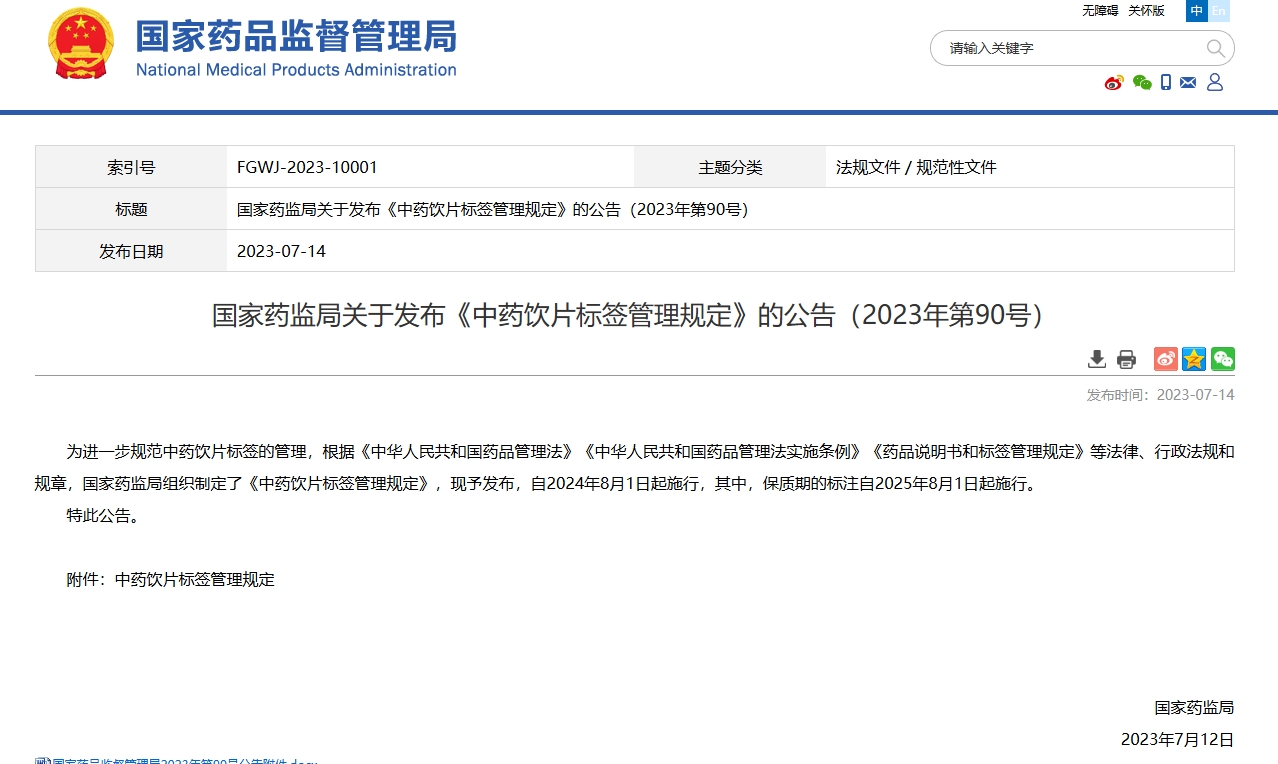The height and width of the screenshot is (764, 1278).
Task: Print the announcement with printer icon
Action: pyautogui.click(x=1127, y=359)
